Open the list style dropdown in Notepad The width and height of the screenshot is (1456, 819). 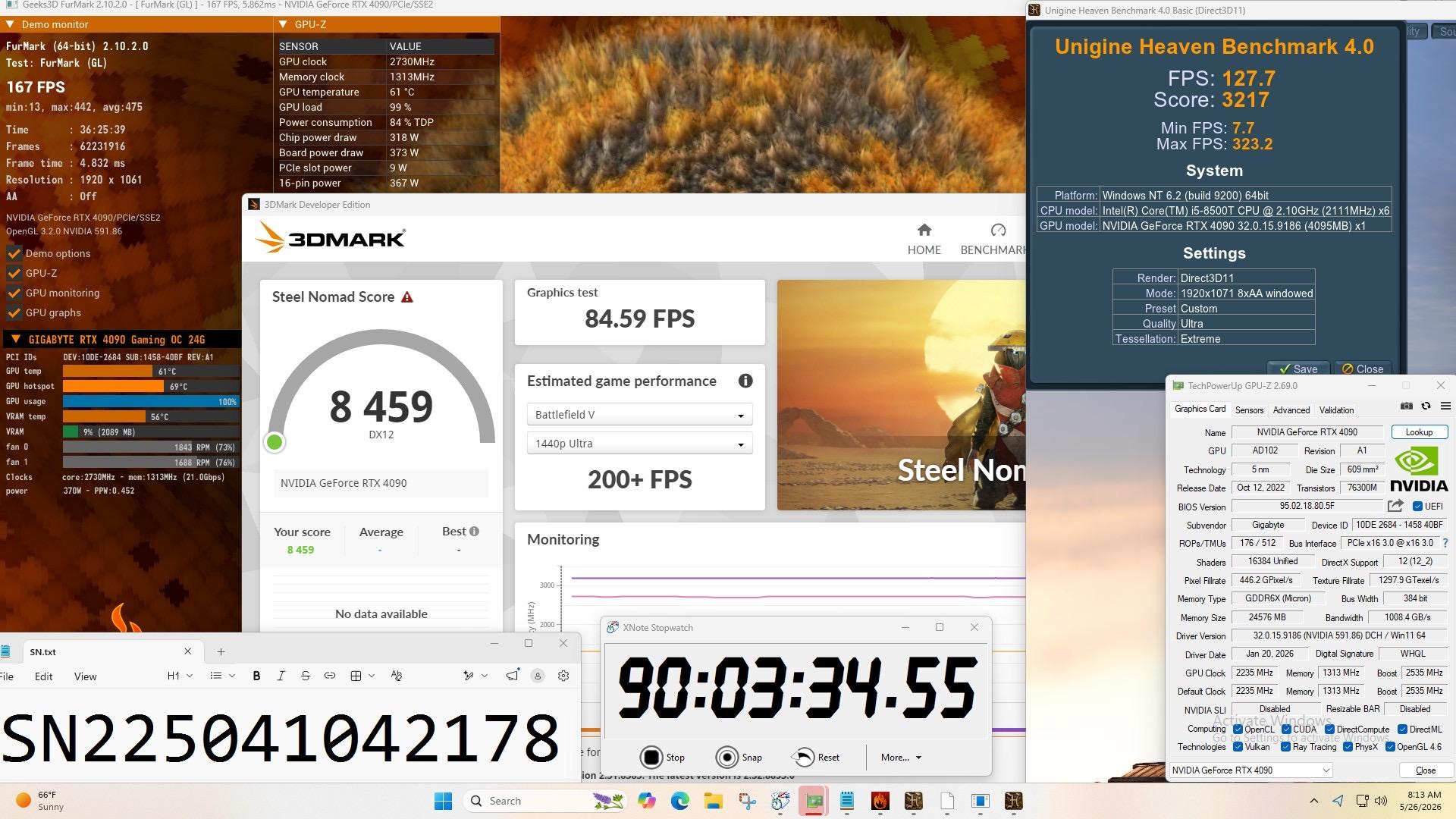(x=222, y=676)
